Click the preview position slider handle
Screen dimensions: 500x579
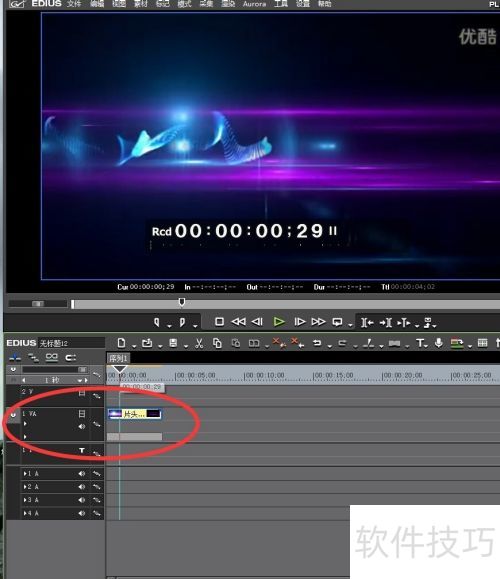(x=182, y=302)
